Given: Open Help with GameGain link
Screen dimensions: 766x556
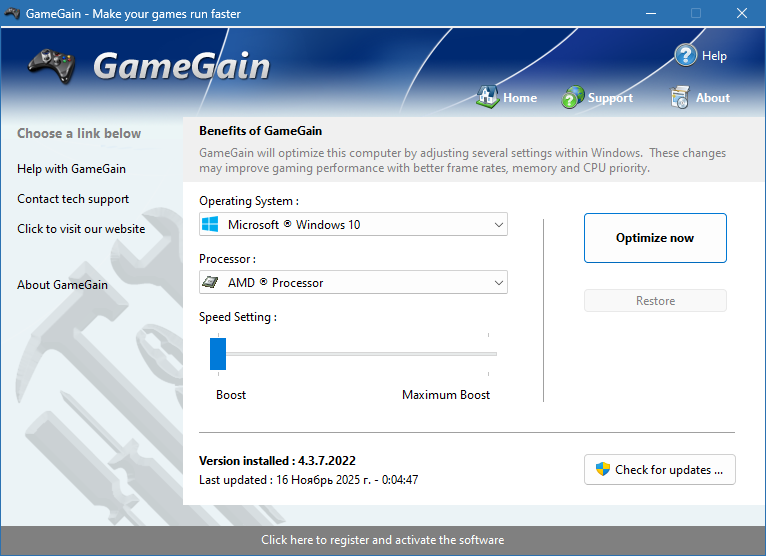Looking at the screenshot, I should [x=71, y=169].
